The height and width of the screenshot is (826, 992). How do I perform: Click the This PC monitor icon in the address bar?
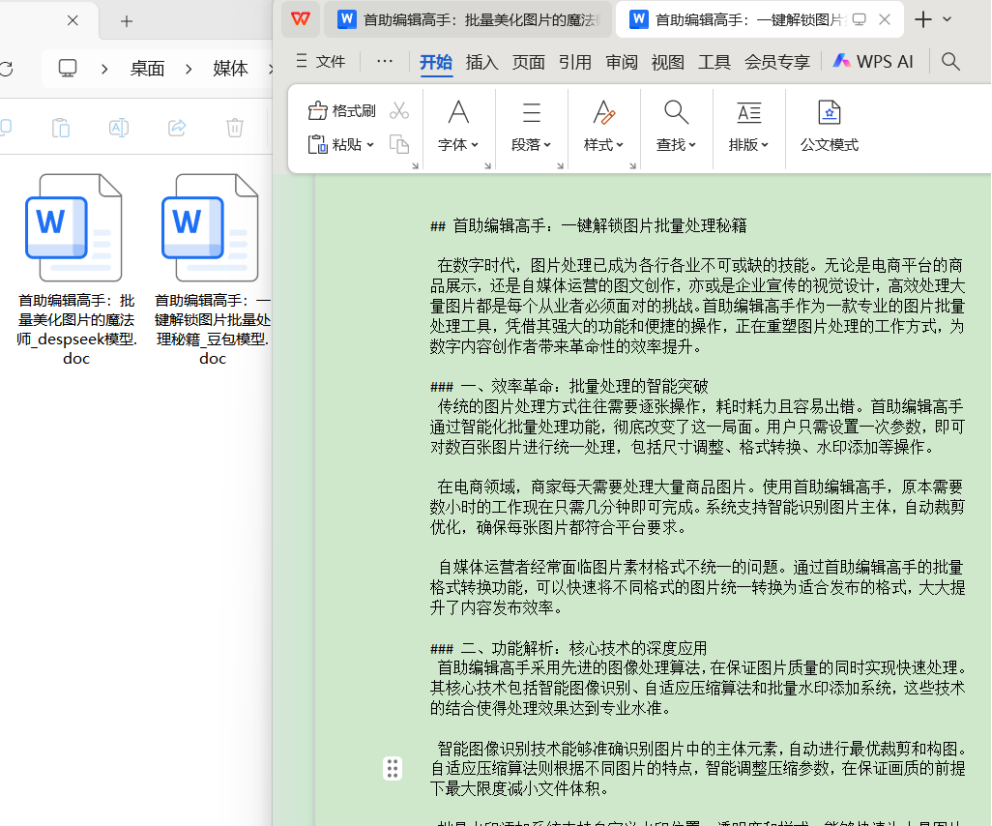(68, 68)
